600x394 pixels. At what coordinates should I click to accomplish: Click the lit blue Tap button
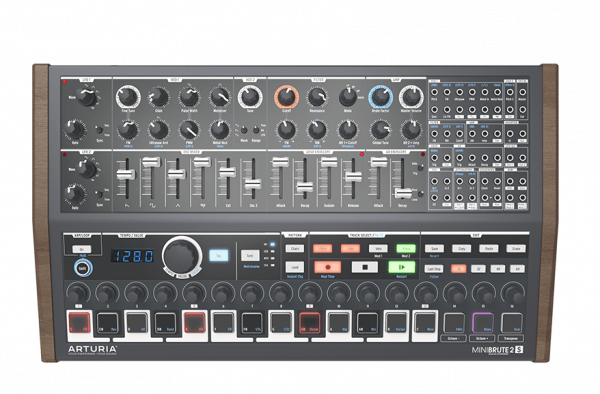click(x=219, y=255)
